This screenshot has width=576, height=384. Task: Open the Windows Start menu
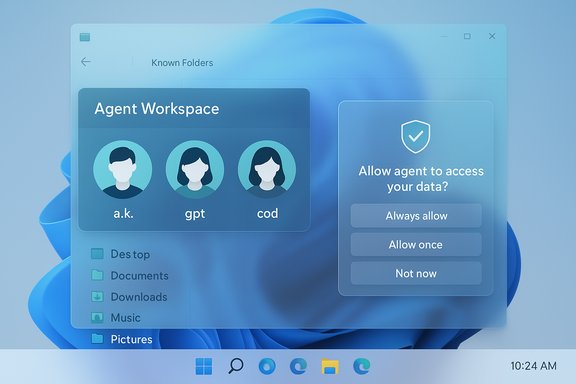pos(204,366)
